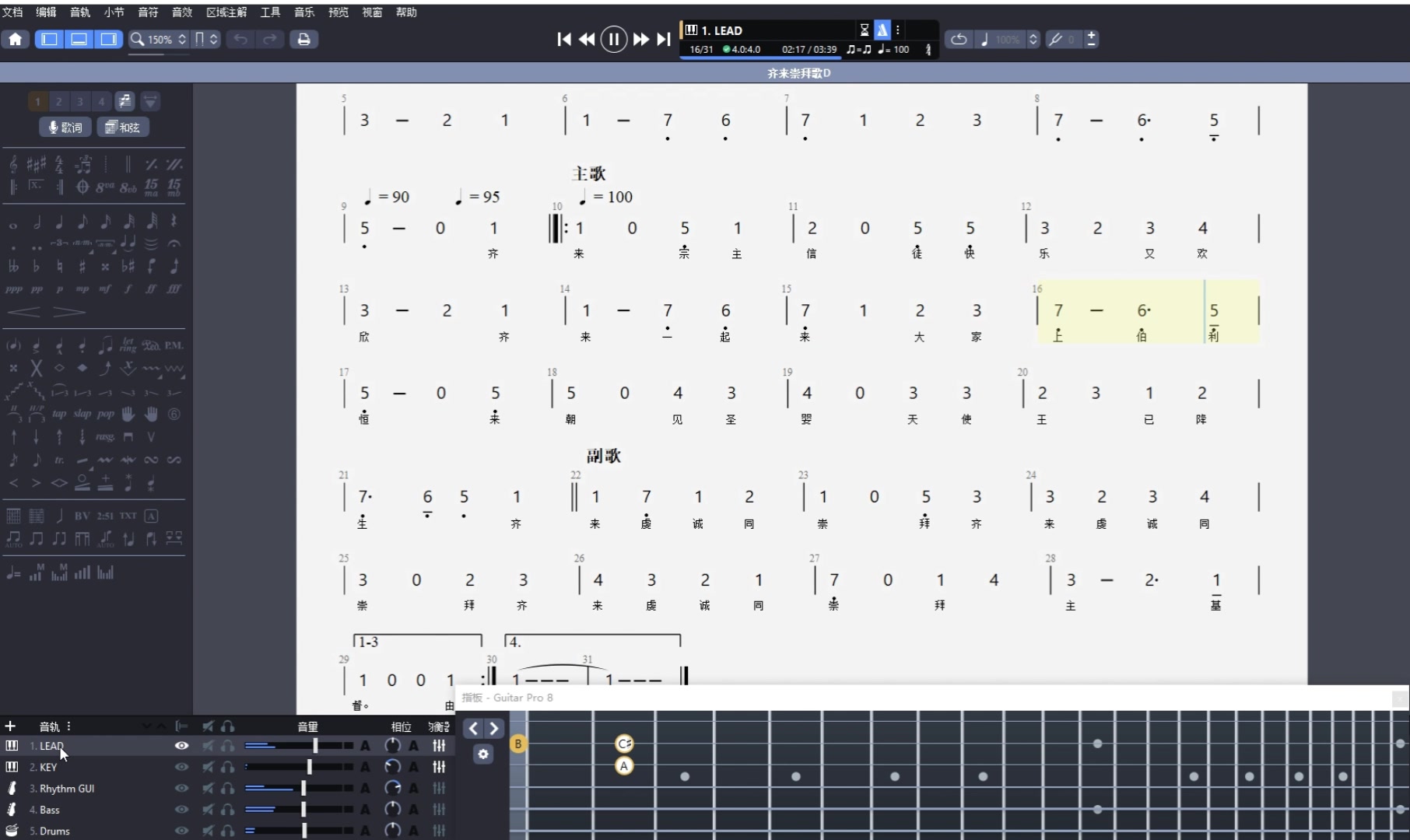
Task: Click the tuning fork transpose icon
Action: (x=1056, y=39)
